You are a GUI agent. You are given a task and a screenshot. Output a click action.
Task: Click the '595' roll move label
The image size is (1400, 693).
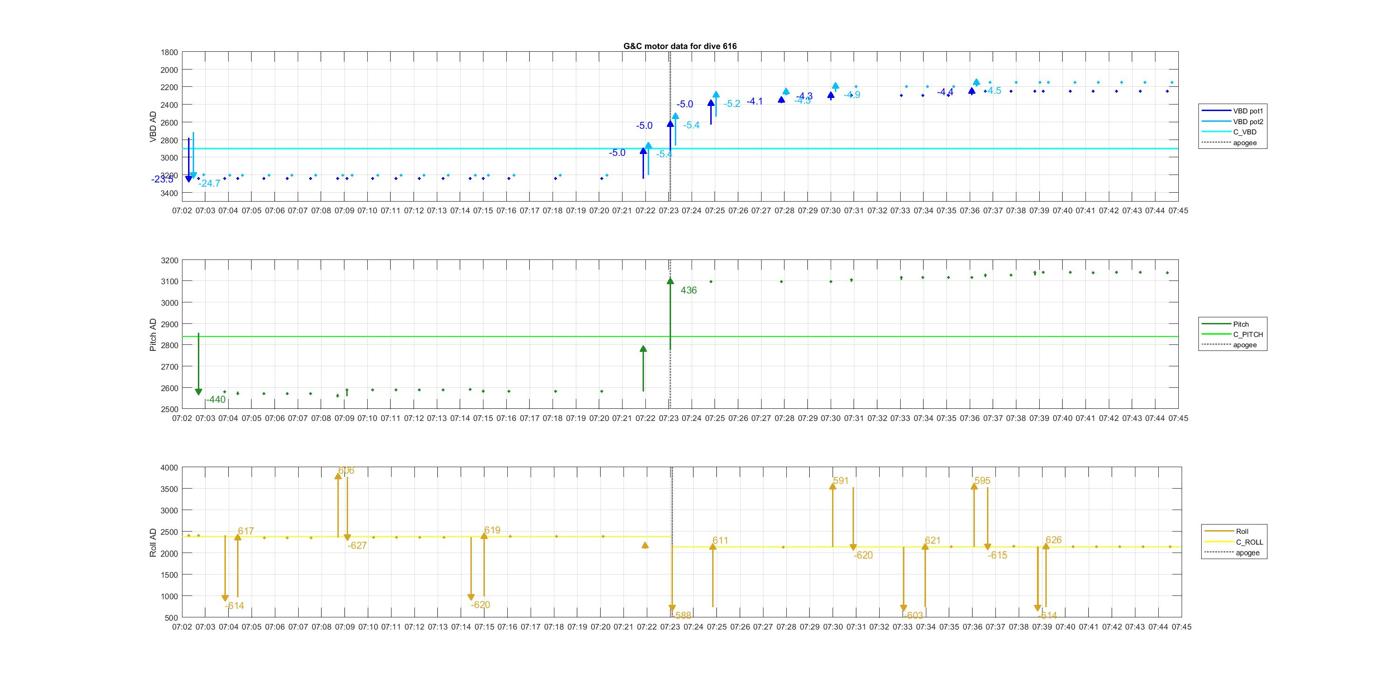[982, 481]
